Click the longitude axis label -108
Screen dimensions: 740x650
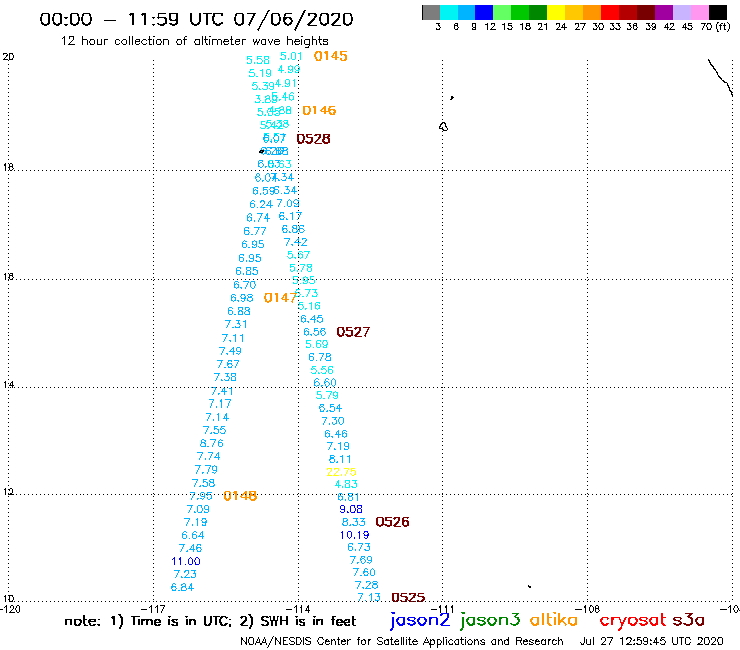click(587, 609)
